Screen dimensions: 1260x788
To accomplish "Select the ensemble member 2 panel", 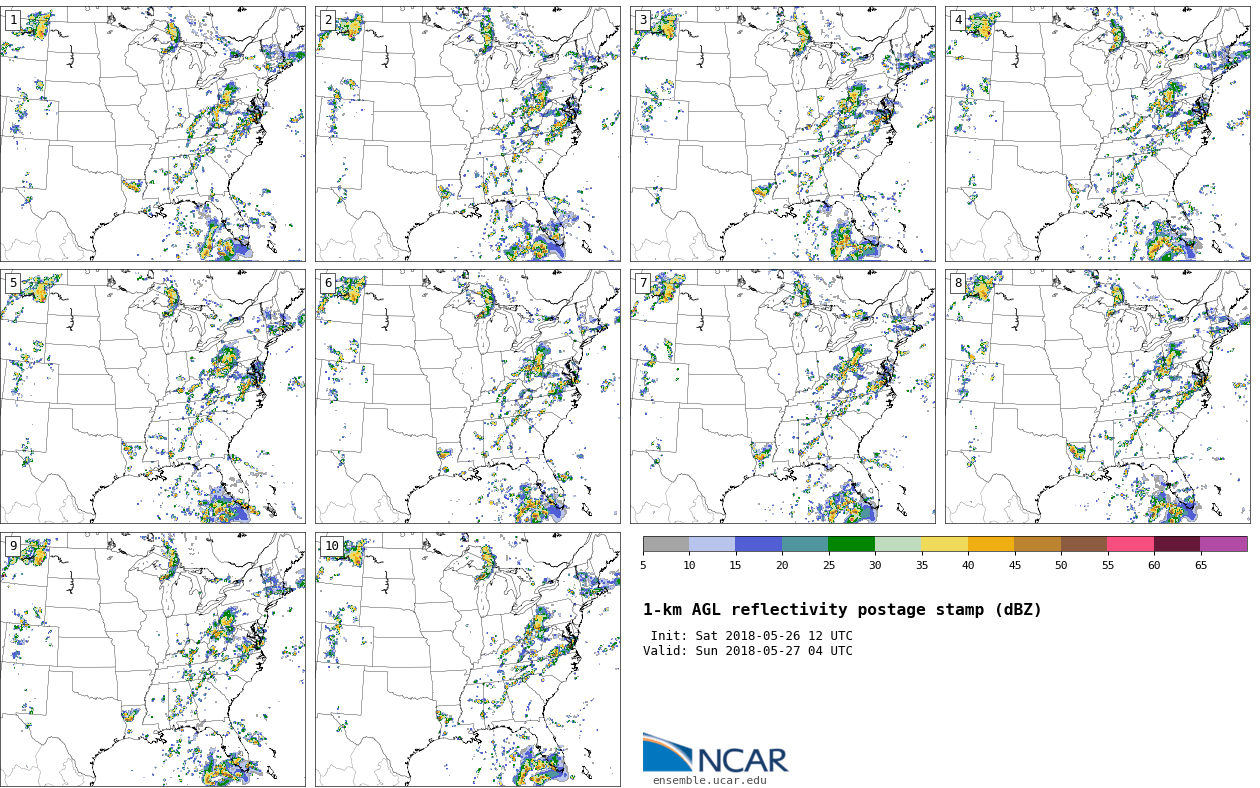I will tap(467, 134).
